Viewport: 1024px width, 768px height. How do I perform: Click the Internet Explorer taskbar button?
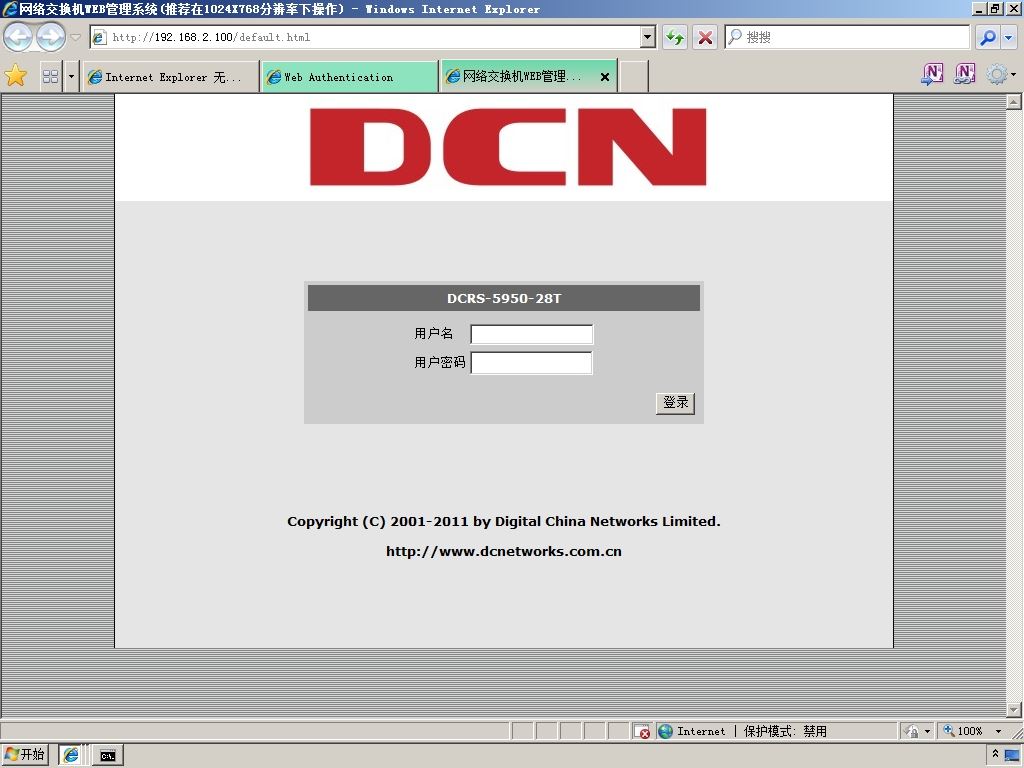(71, 755)
